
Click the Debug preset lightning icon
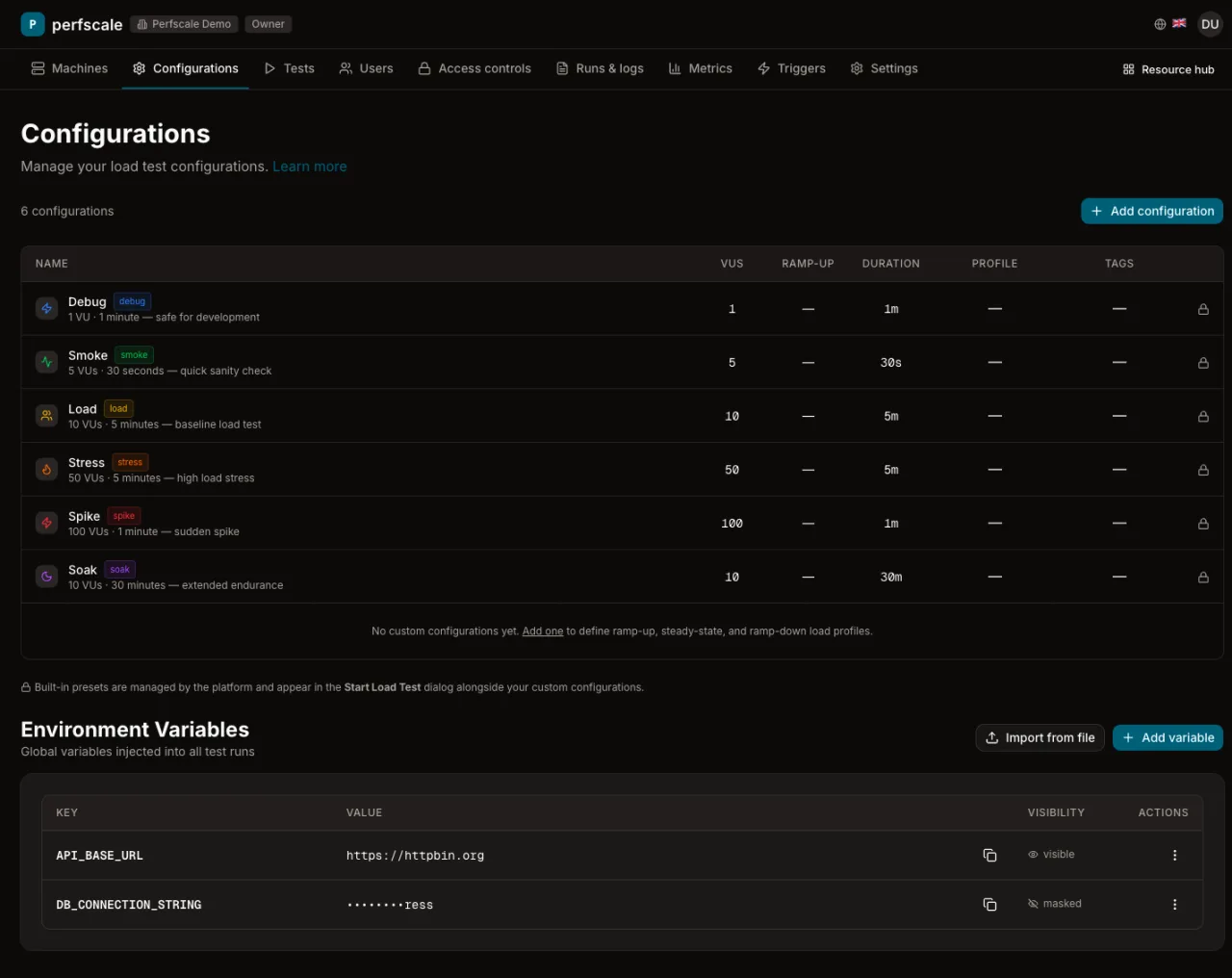tap(46, 309)
